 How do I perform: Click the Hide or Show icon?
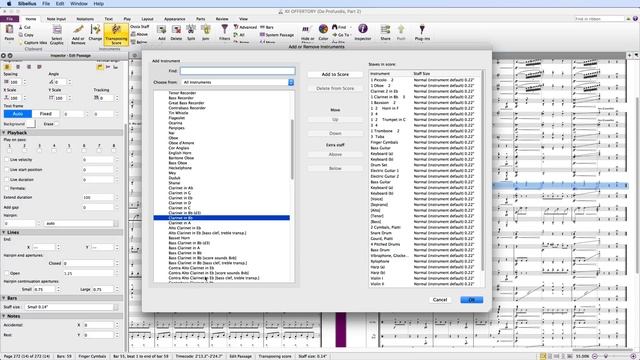tap(307, 29)
